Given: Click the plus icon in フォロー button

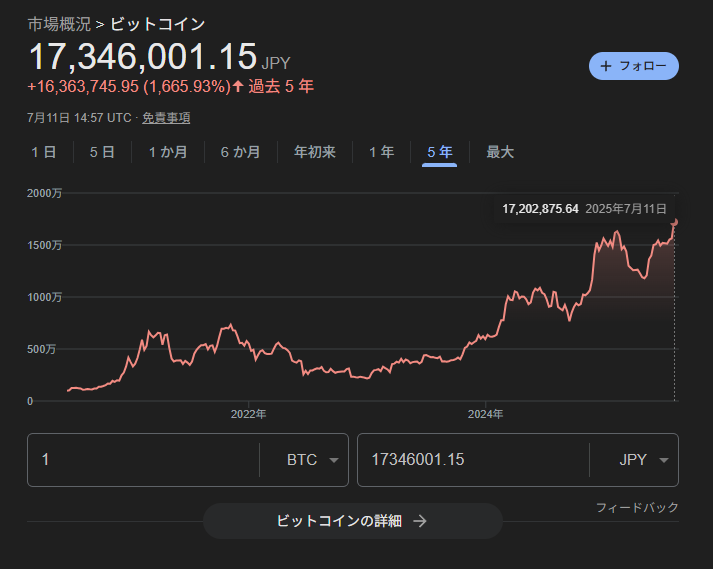Looking at the screenshot, I should click(x=606, y=66).
